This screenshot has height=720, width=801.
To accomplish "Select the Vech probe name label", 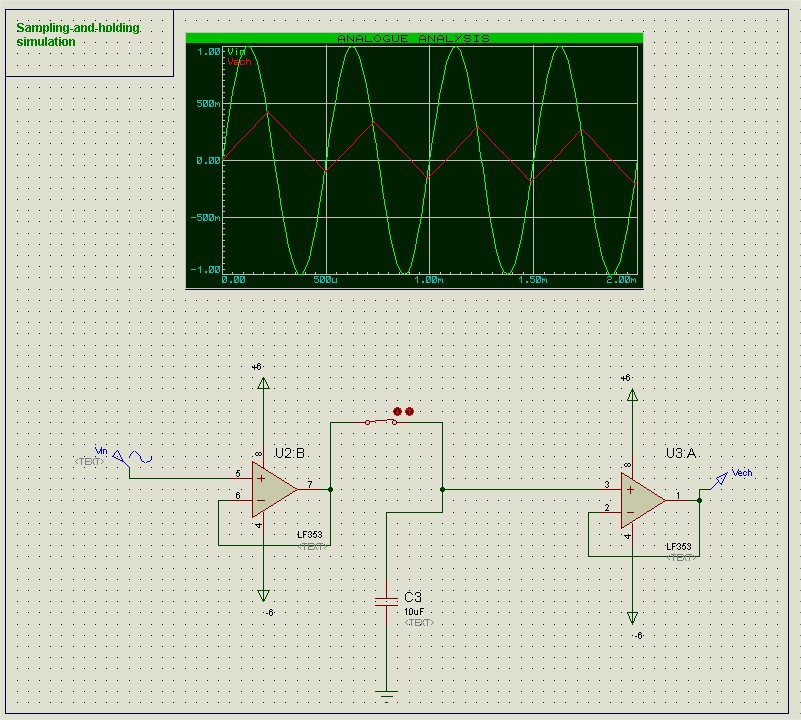I will click(x=742, y=473).
